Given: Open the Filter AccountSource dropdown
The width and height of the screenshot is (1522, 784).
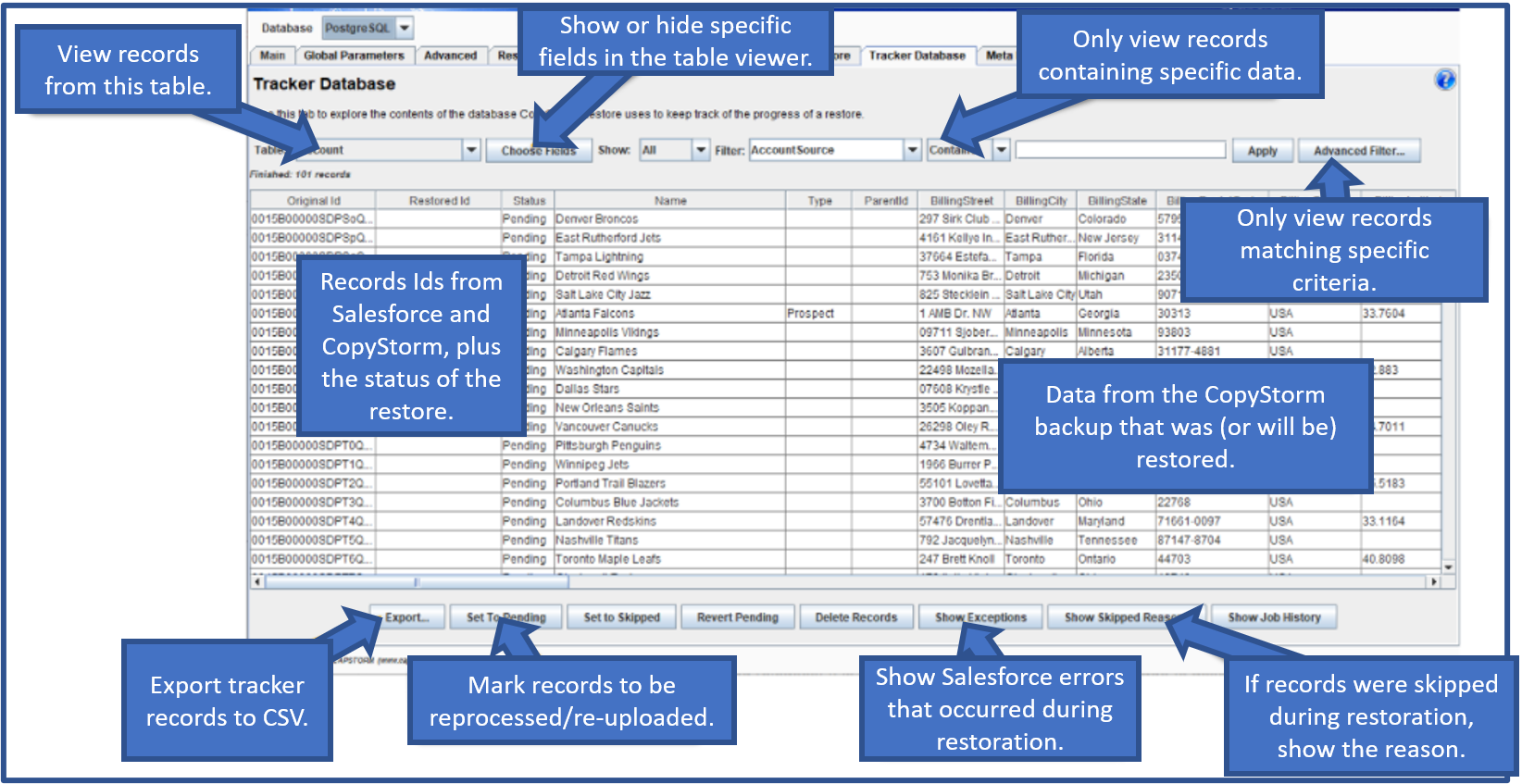Looking at the screenshot, I should (x=835, y=150).
